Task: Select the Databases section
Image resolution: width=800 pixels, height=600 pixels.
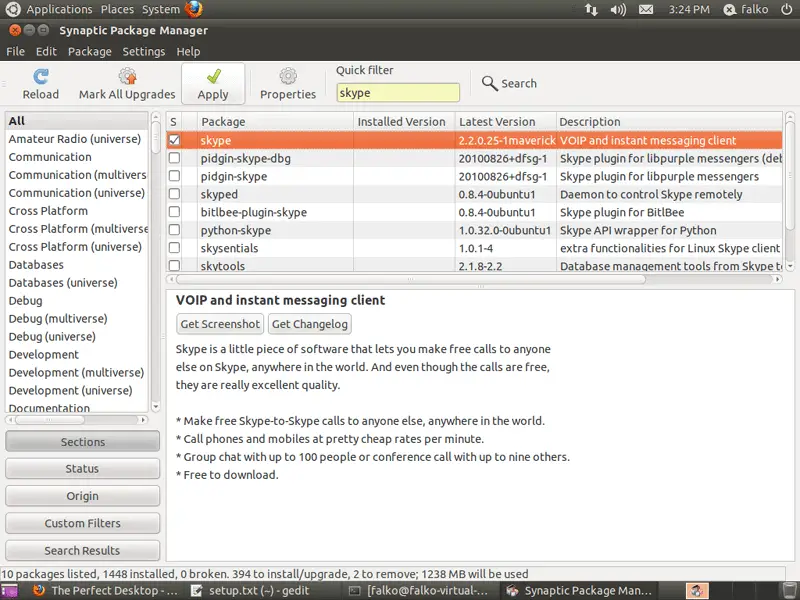Action: coord(77,265)
